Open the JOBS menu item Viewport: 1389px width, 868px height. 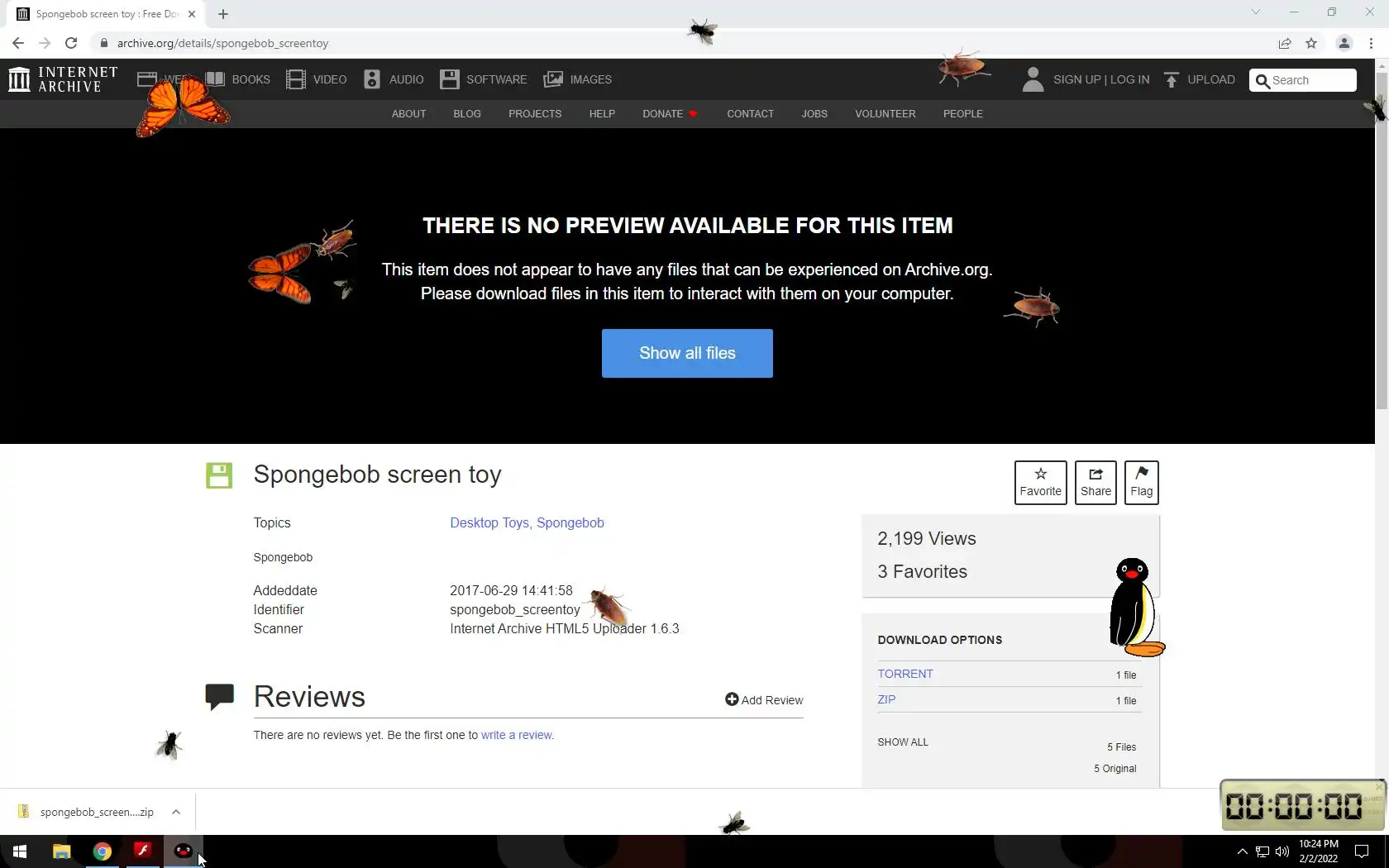point(814,114)
